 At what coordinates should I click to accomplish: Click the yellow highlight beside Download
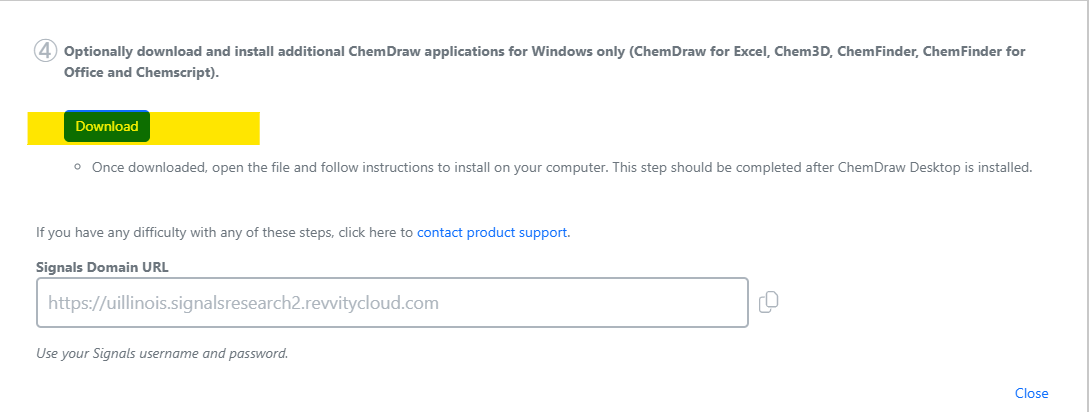coord(205,128)
